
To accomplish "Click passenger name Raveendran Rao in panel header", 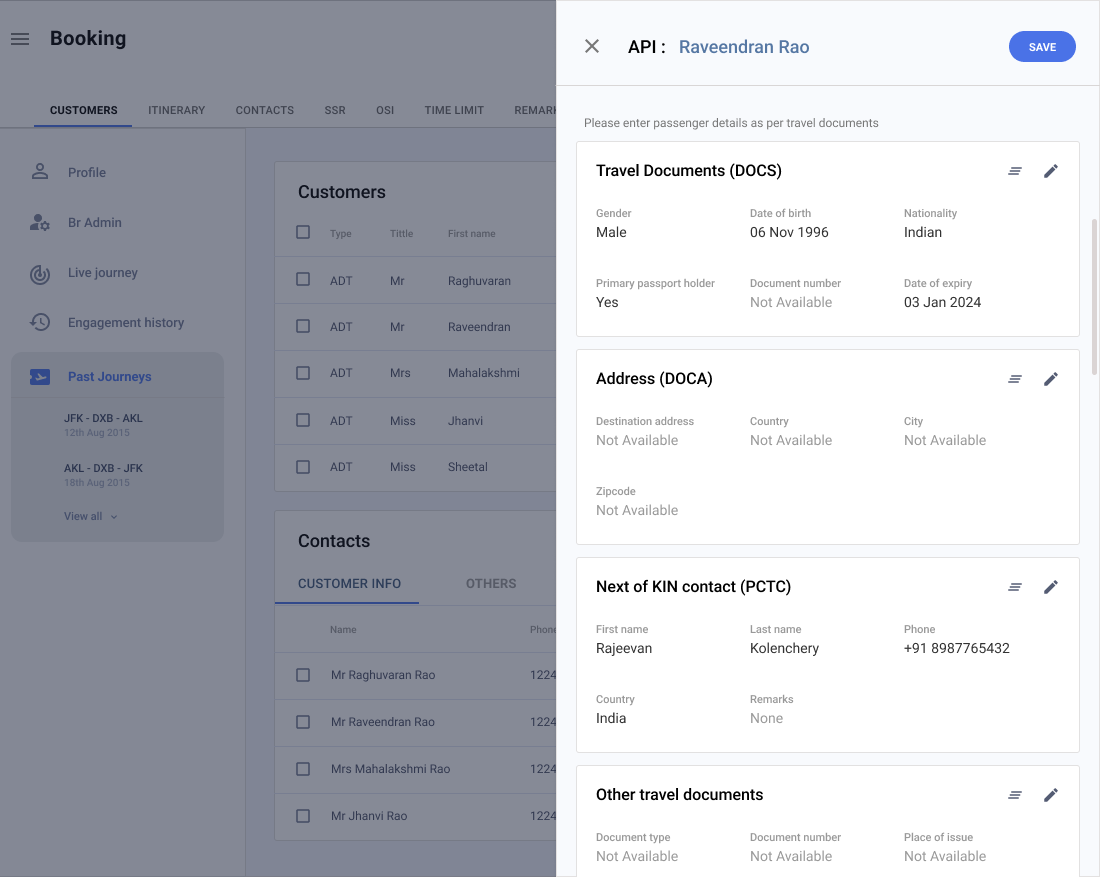I will [744, 47].
